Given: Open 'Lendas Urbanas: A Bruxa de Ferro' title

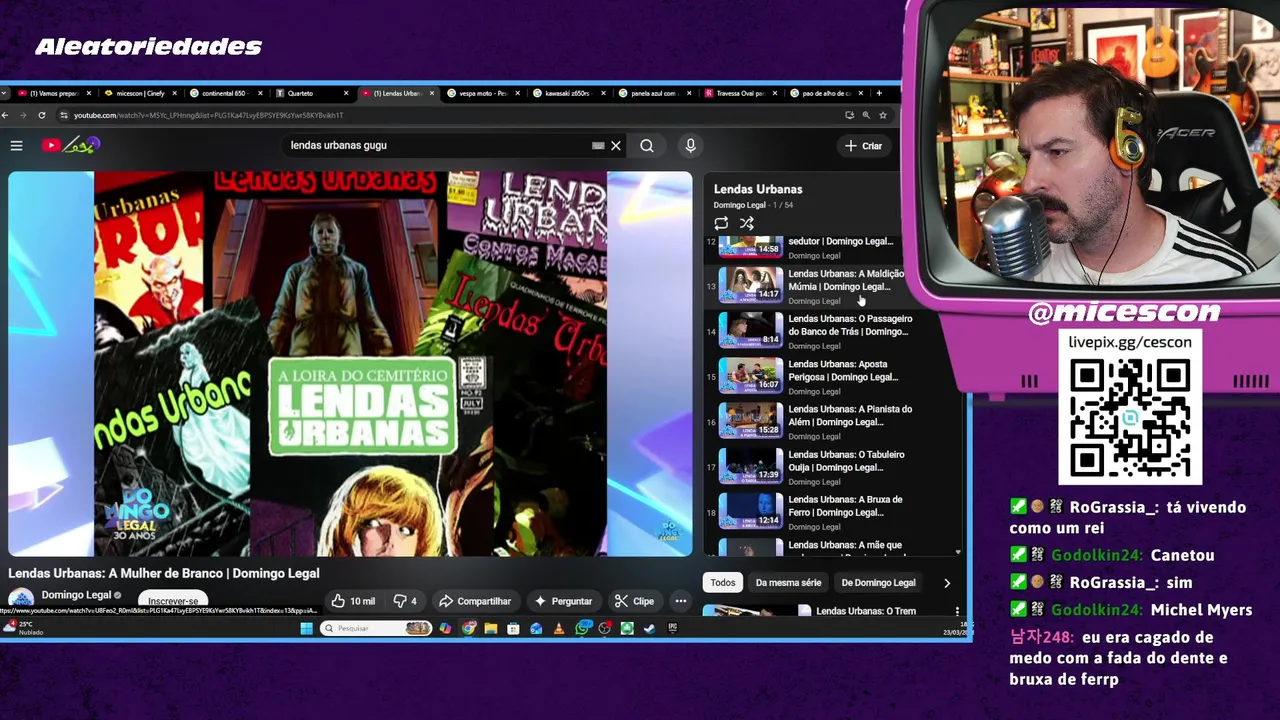Looking at the screenshot, I should click(845, 506).
